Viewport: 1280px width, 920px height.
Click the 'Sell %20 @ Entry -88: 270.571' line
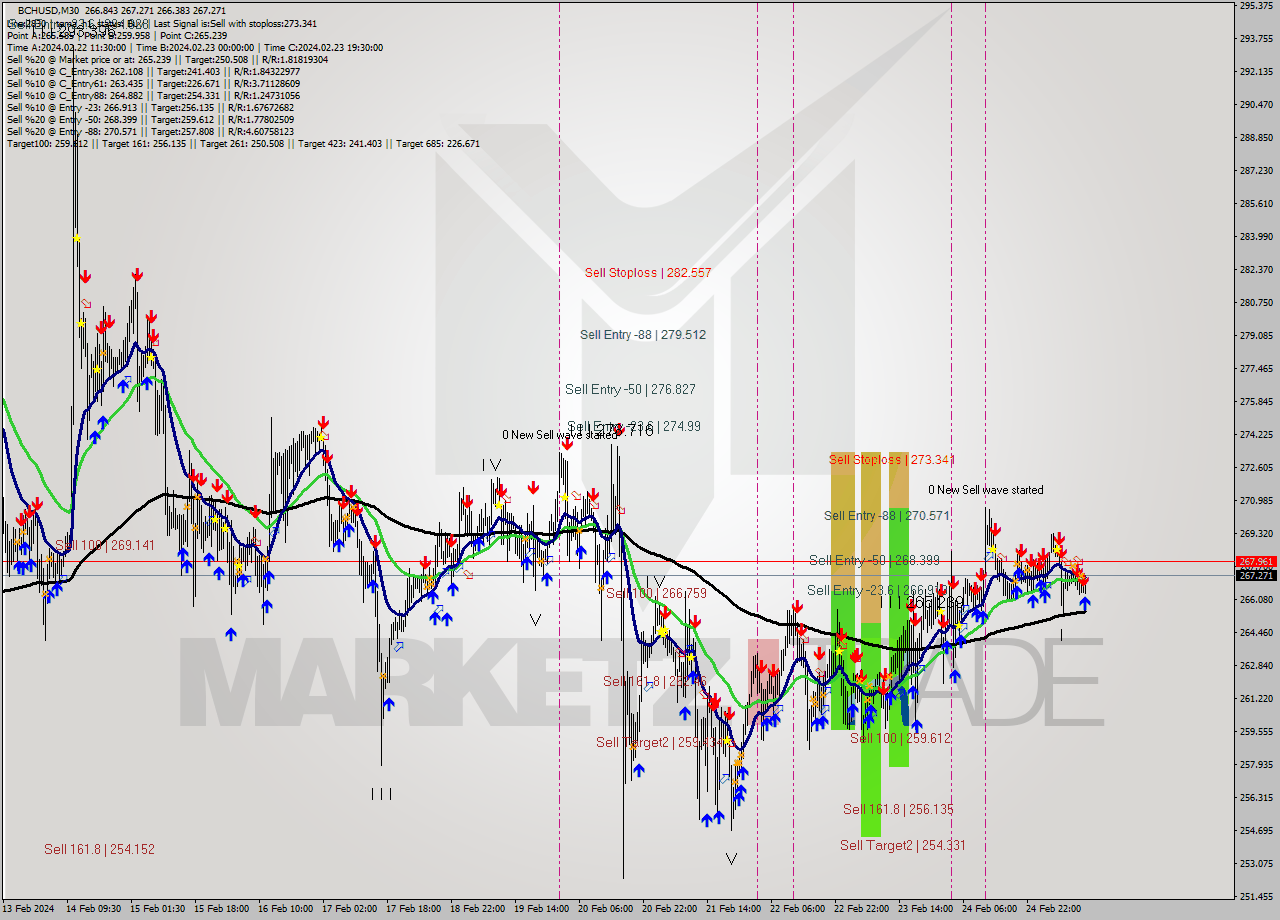tap(150, 131)
